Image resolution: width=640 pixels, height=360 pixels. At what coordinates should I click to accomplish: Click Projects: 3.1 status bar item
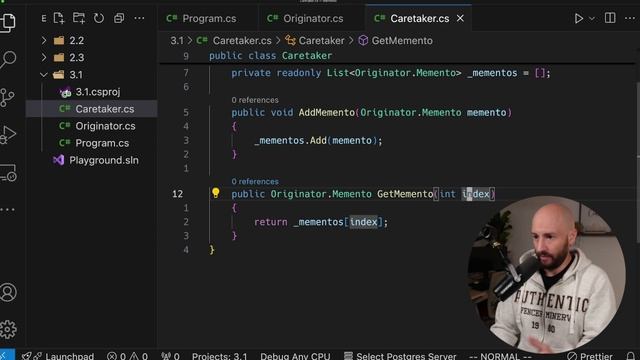(220, 356)
